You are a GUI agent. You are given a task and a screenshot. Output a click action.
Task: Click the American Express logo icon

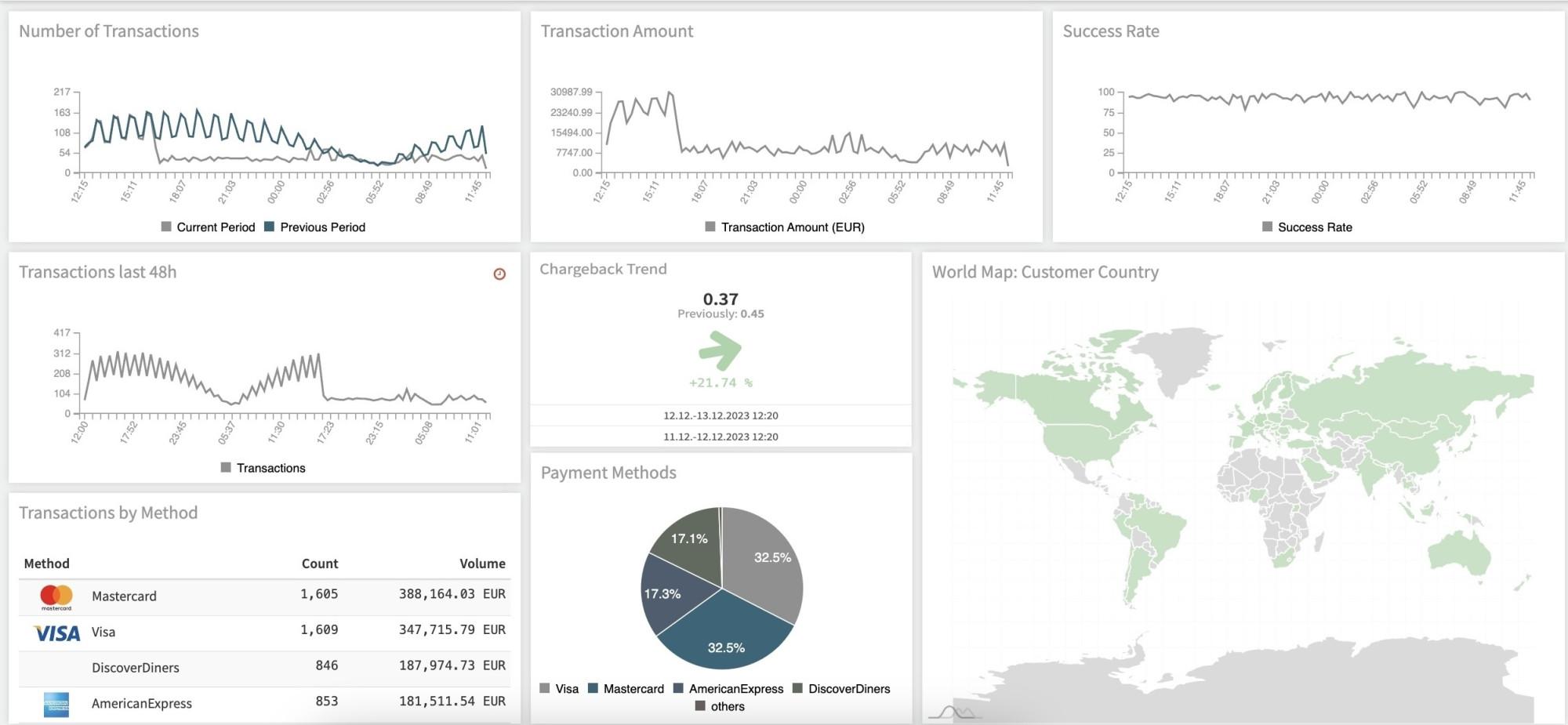[56, 704]
